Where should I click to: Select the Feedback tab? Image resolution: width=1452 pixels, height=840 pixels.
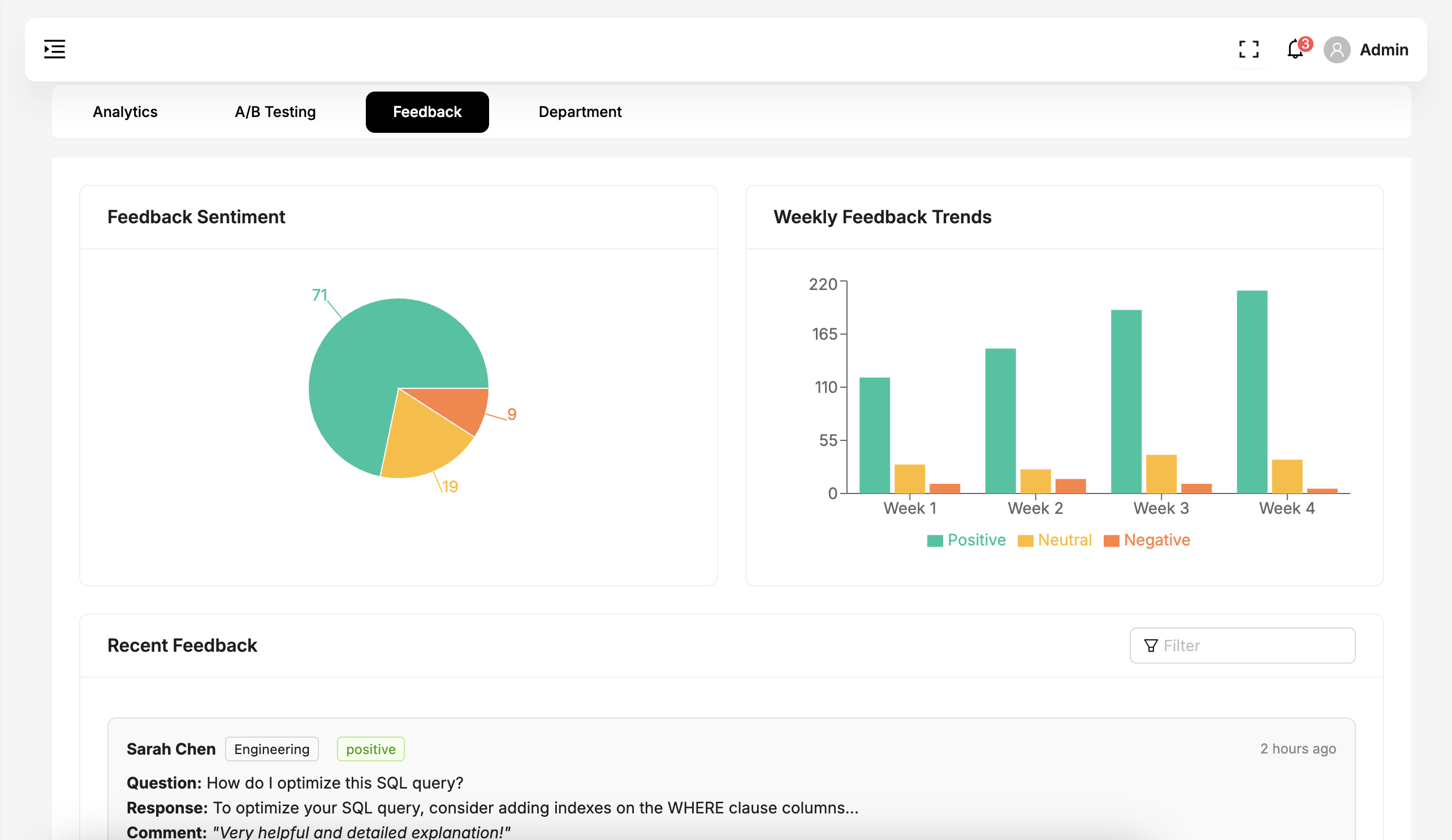click(x=427, y=112)
